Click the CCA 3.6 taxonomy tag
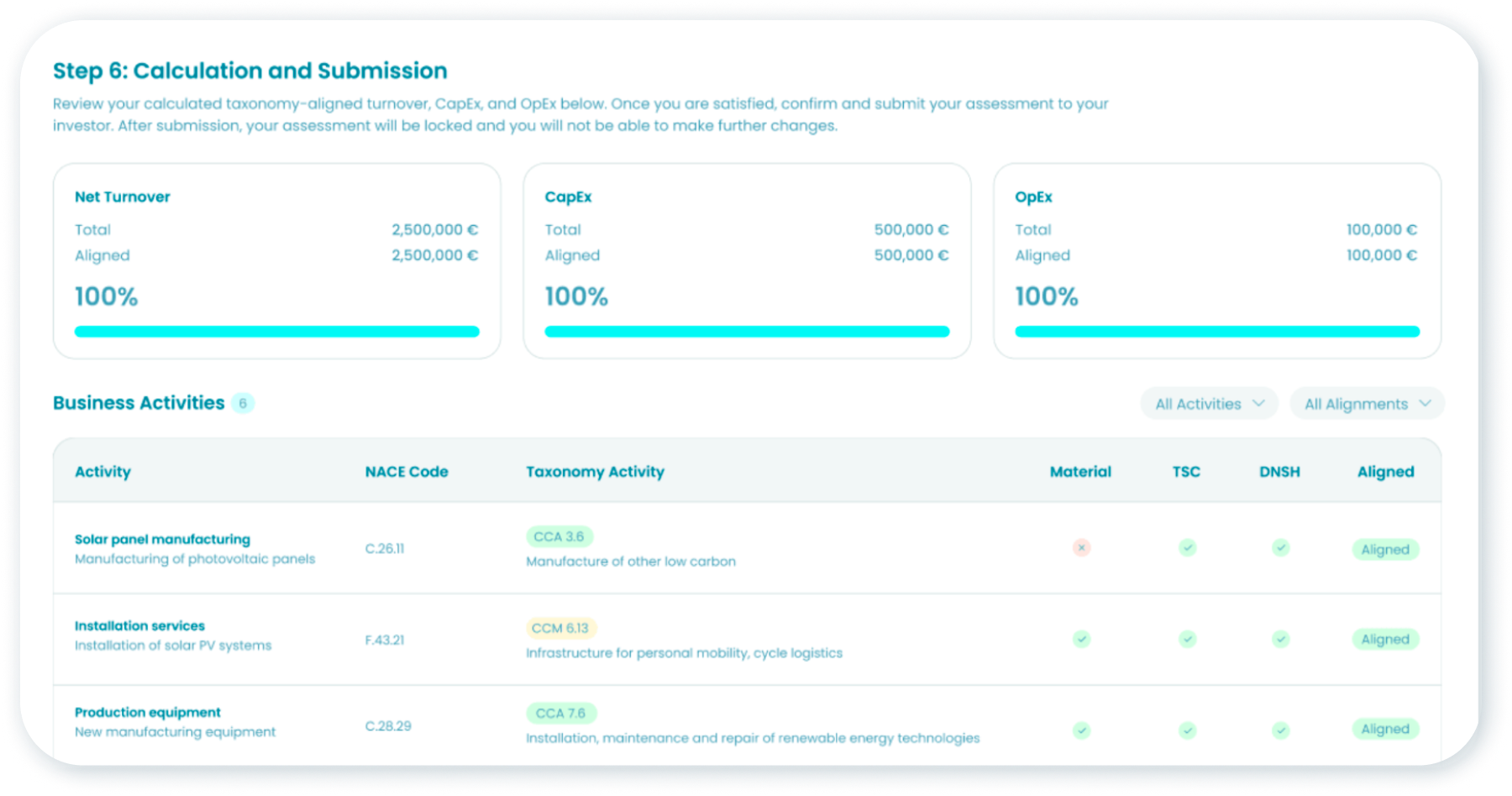The height and width of the screenshot is (796, 1512). click(x=559, y=537)
